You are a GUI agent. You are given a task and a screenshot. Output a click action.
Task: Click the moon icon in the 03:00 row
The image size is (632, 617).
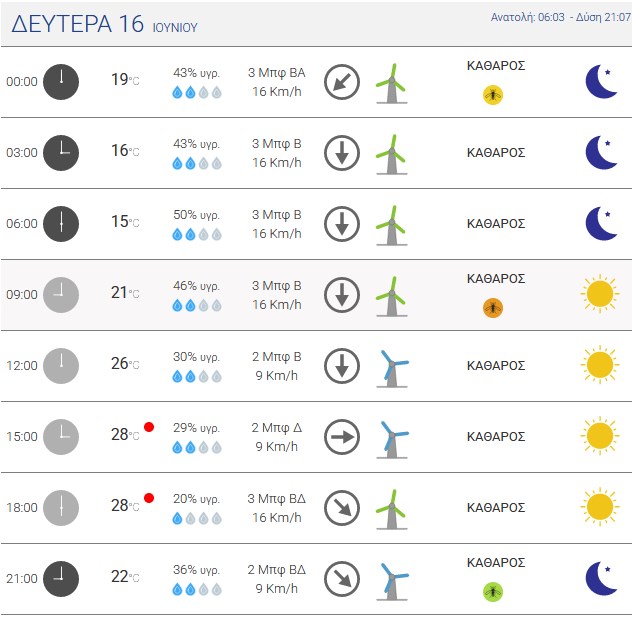[601, 153]
